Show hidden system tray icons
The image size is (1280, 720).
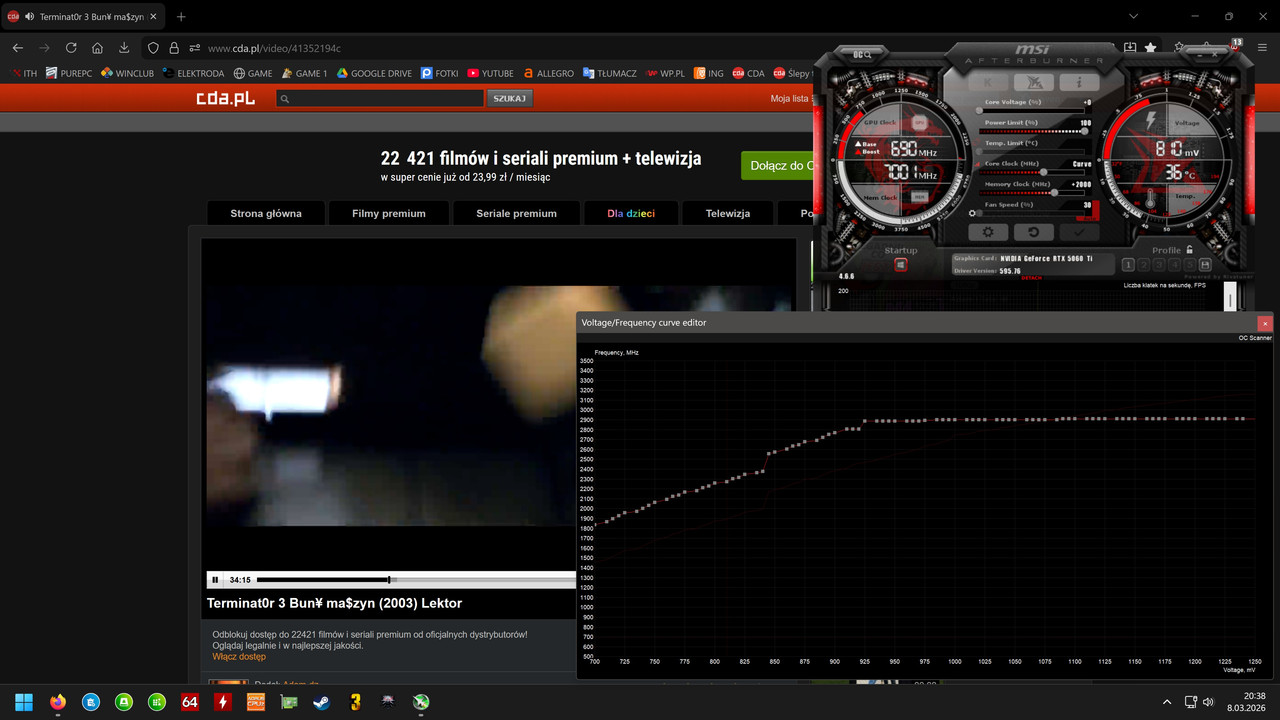[1167, 702]
